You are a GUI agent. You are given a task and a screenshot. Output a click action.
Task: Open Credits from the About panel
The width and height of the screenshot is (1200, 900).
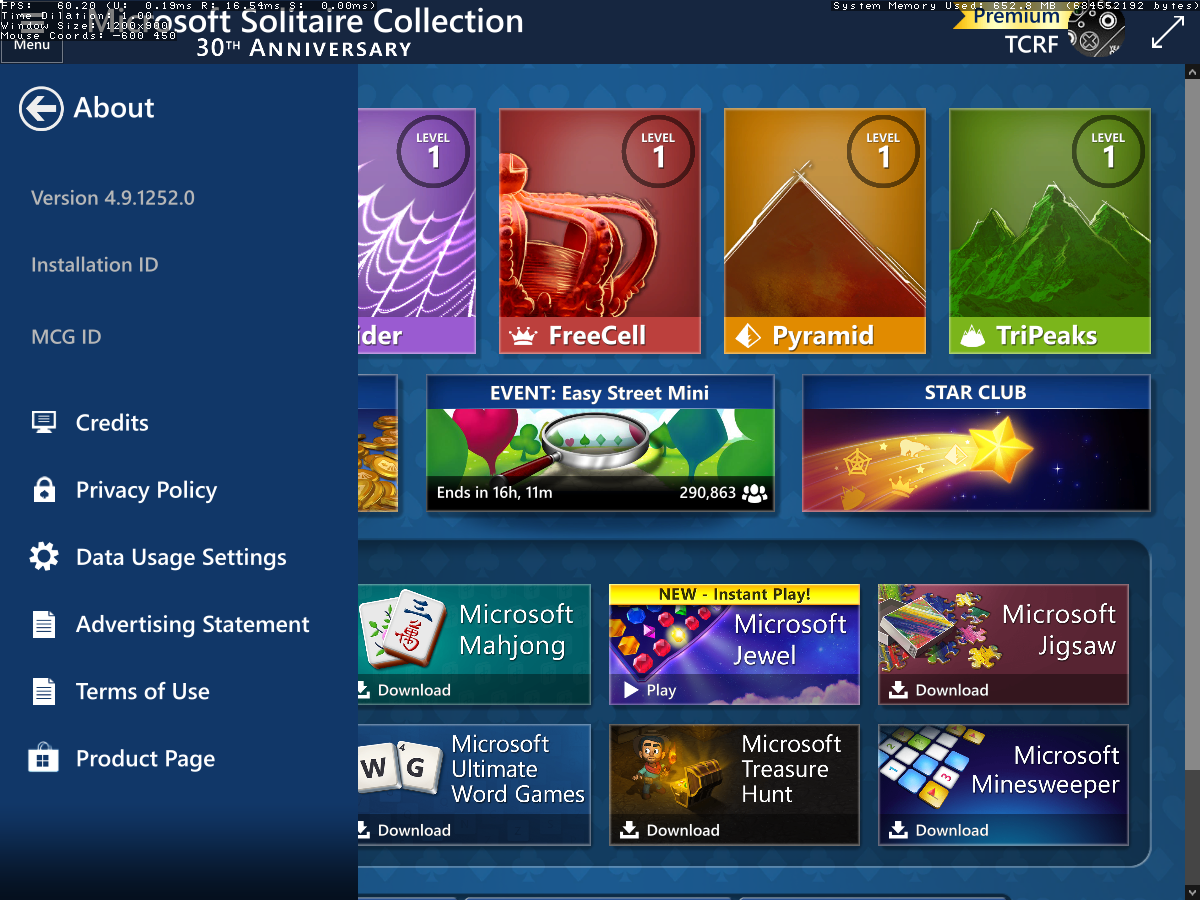click(x=112, y=423)
